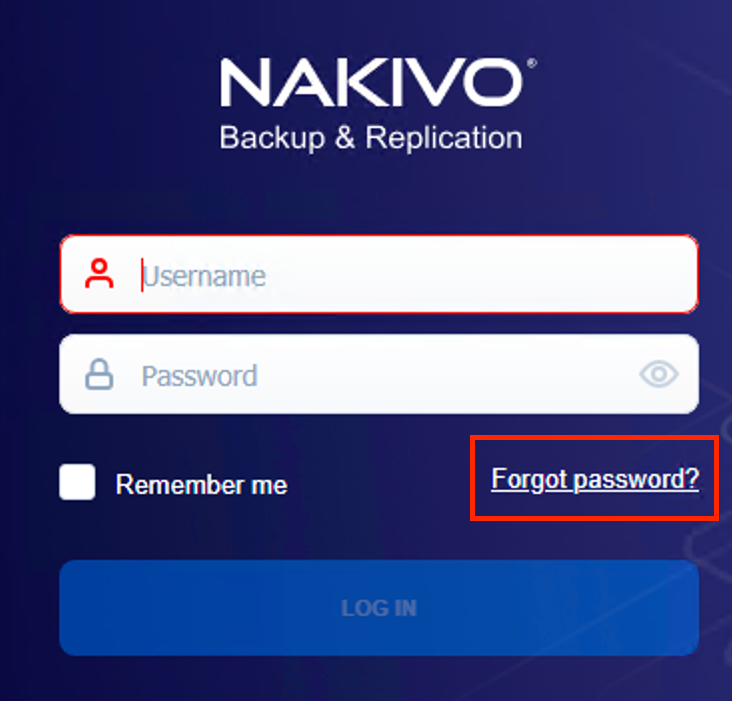Click the letter N in NAKIVO logo
732x701 pixels.
click(x=244, y=83)
